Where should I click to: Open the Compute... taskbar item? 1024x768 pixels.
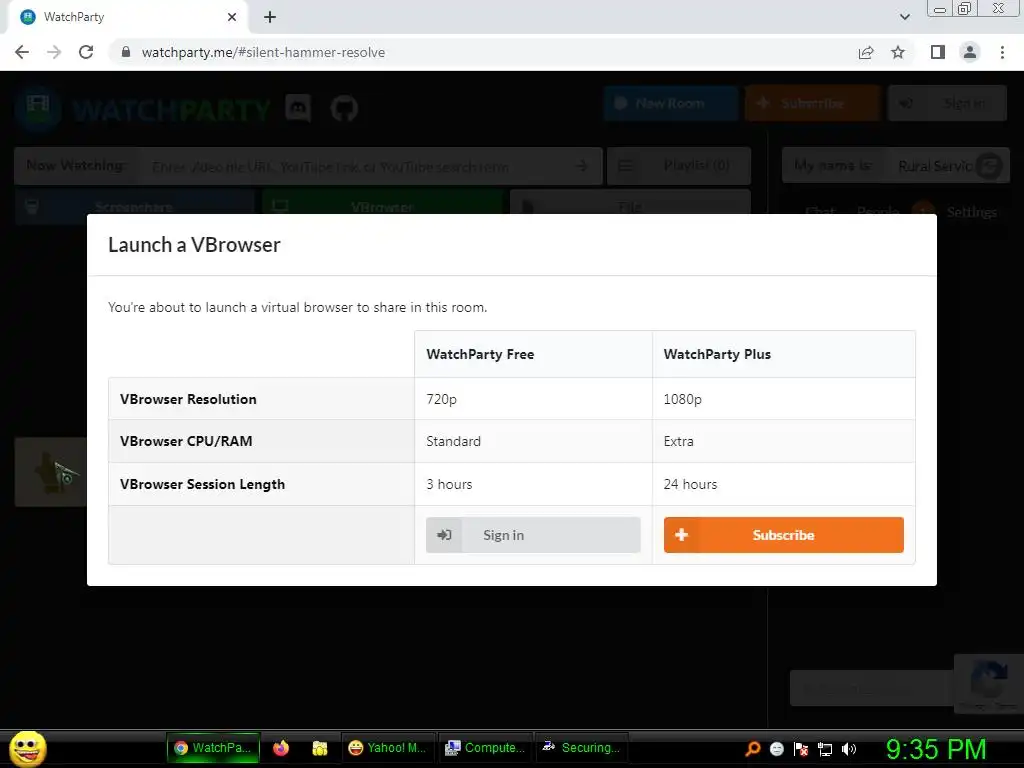pos(485,748)
